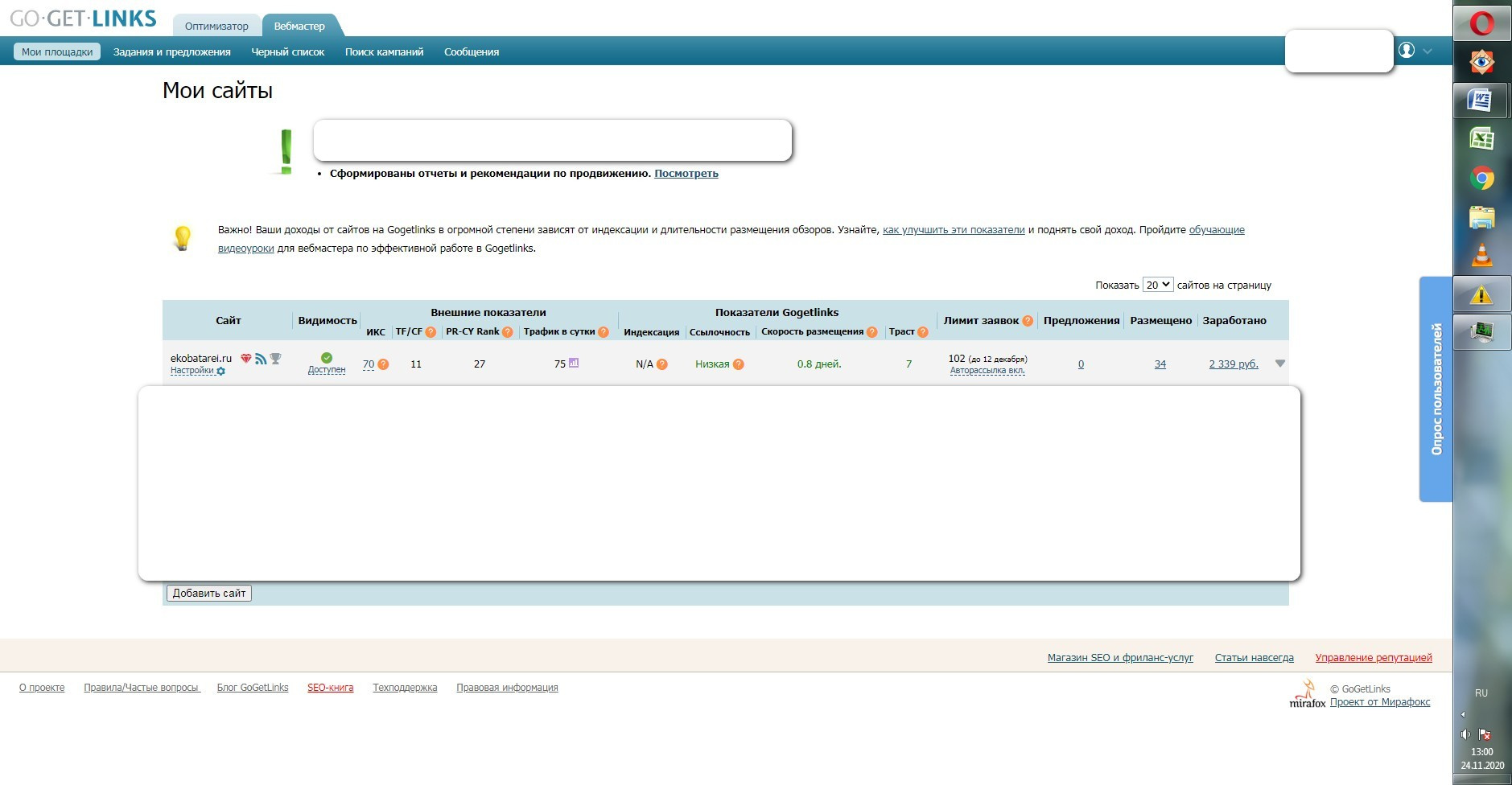Open VLC media player from the taskbar
Screen dimensions: 1512x785
point(1481,255)
